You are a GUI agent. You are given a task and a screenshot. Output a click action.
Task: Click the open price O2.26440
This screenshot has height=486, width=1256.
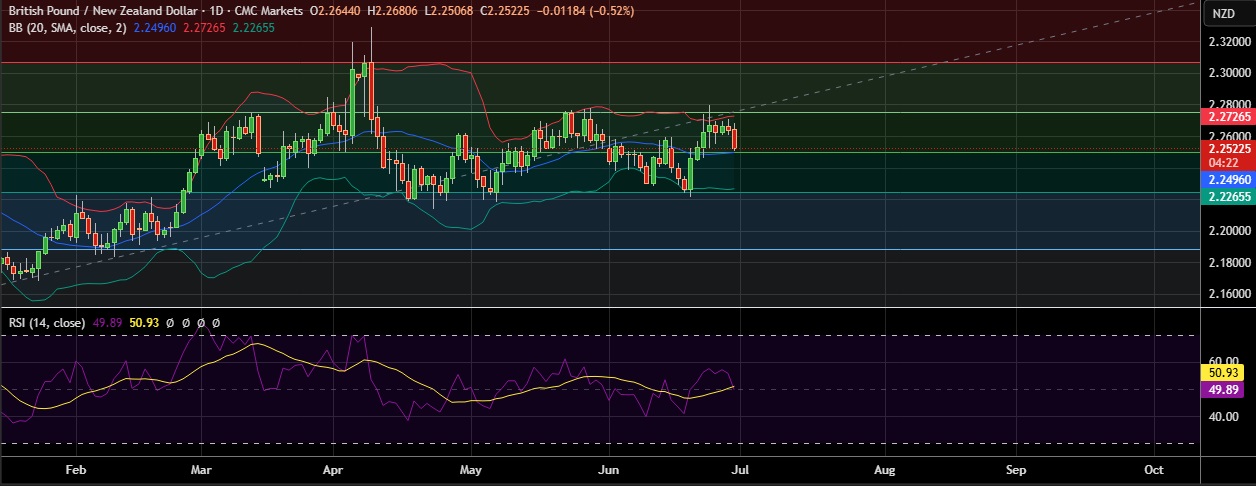point(337,11)
